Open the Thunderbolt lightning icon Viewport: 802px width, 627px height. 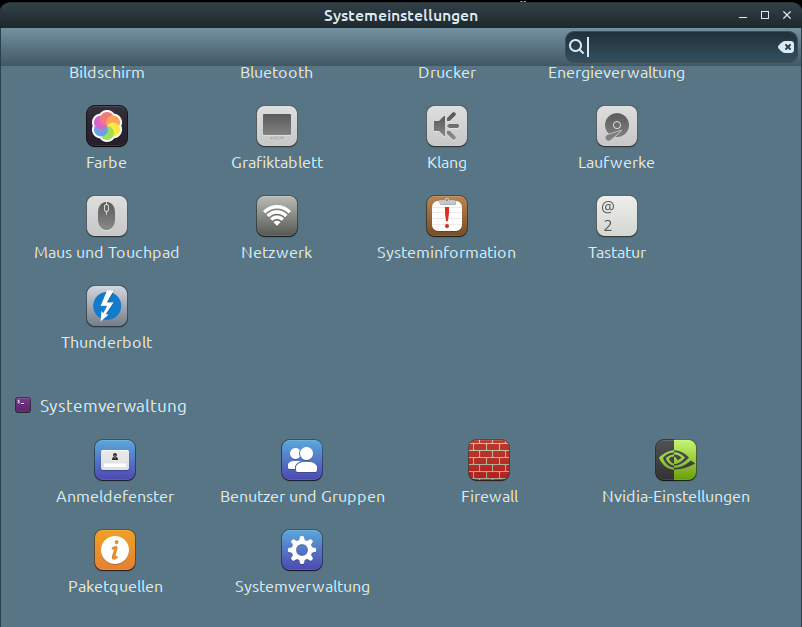click(x=106, y=306)
